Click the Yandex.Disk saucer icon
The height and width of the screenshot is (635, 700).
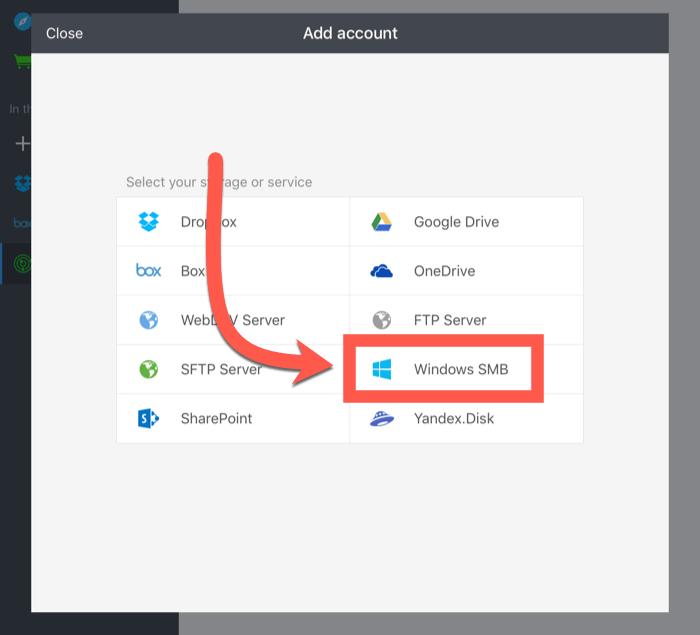[x=382, y=418]
